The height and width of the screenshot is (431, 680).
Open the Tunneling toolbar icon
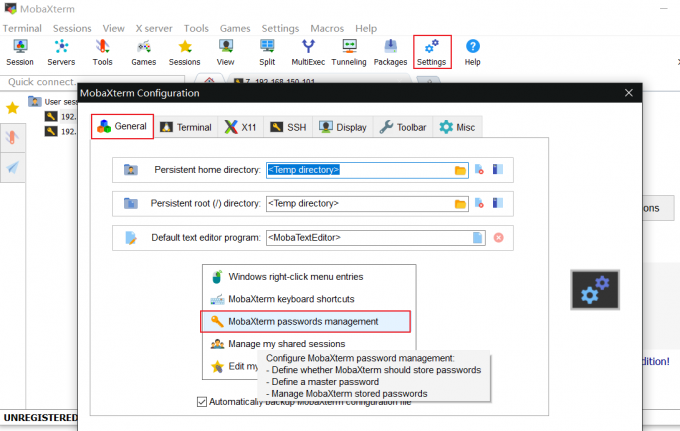click(x=349, y=52)
